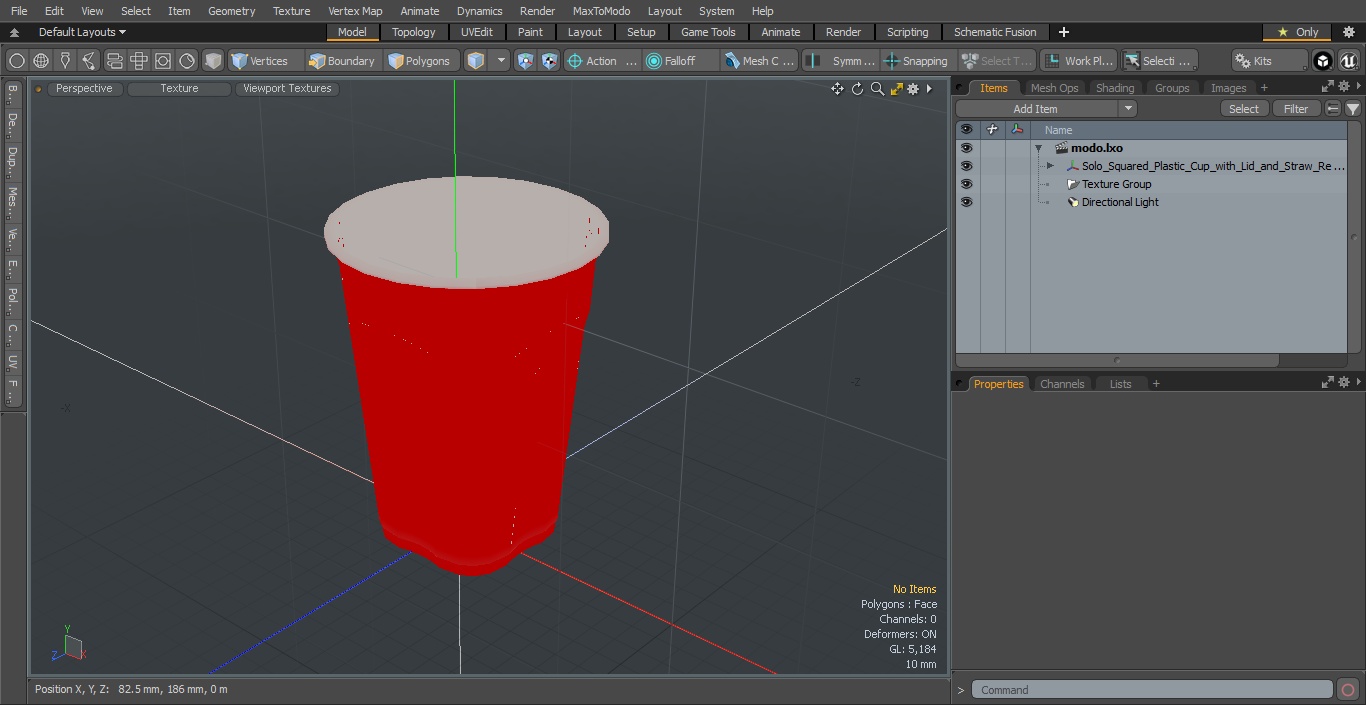1366x705 pixels.
Task: Switch to the UVEdit layout tab
Action: pyautogui.click(x=477, y=32)
